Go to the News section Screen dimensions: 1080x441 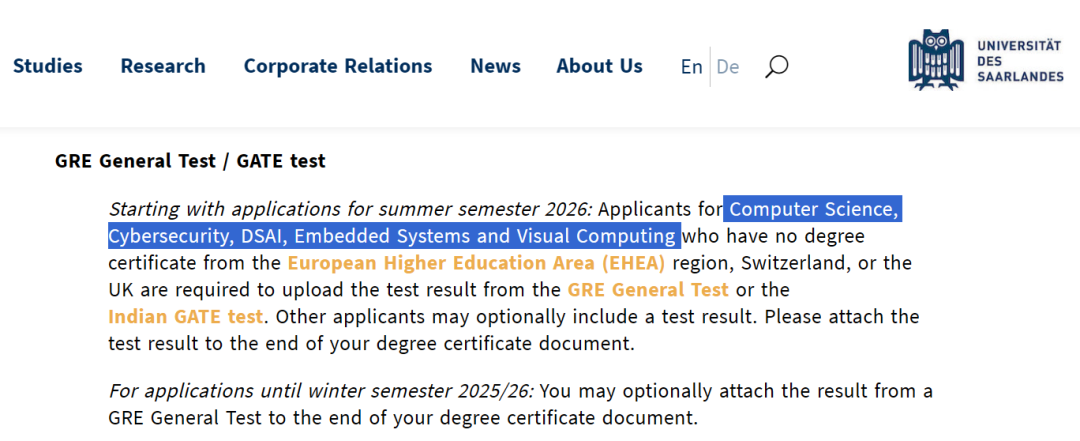[495, 66]
